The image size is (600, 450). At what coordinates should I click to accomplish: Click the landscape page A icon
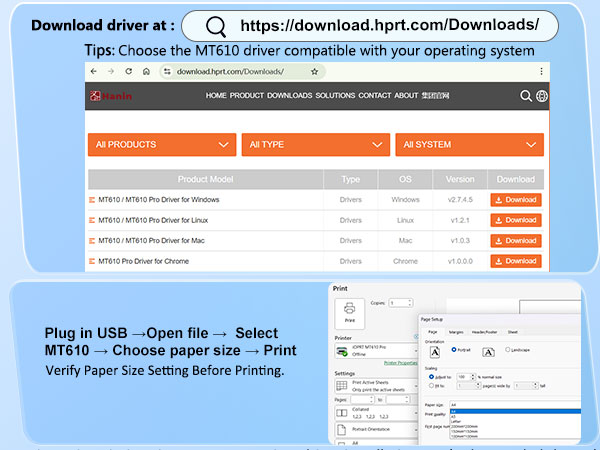click(488, 352)
